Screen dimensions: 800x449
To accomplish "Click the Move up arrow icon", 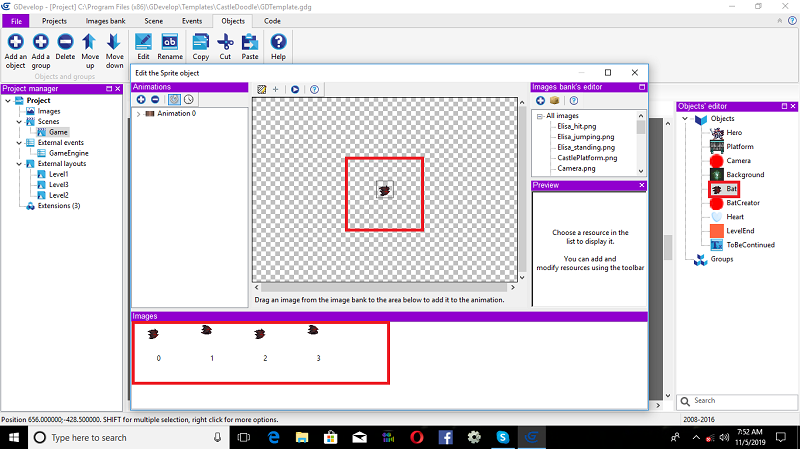I will 90,42.
